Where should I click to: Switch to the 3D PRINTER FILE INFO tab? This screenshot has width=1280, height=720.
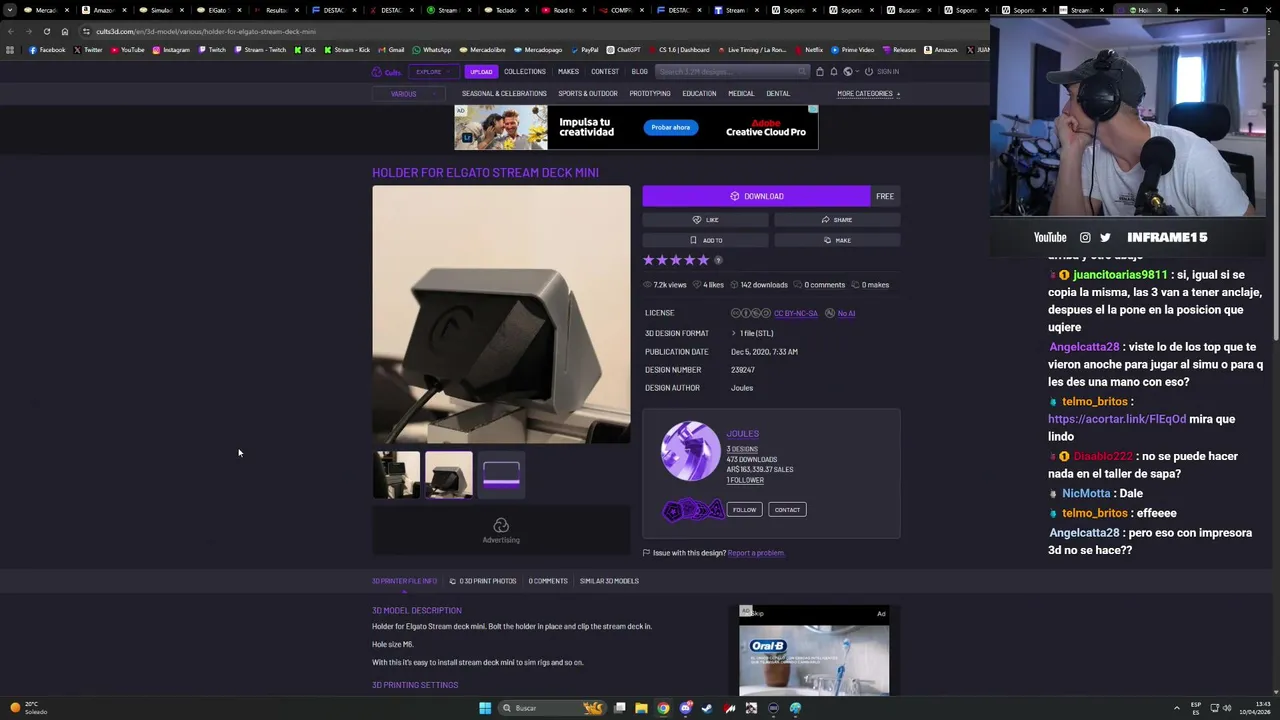pyautogui.click(x=404, y=581)
